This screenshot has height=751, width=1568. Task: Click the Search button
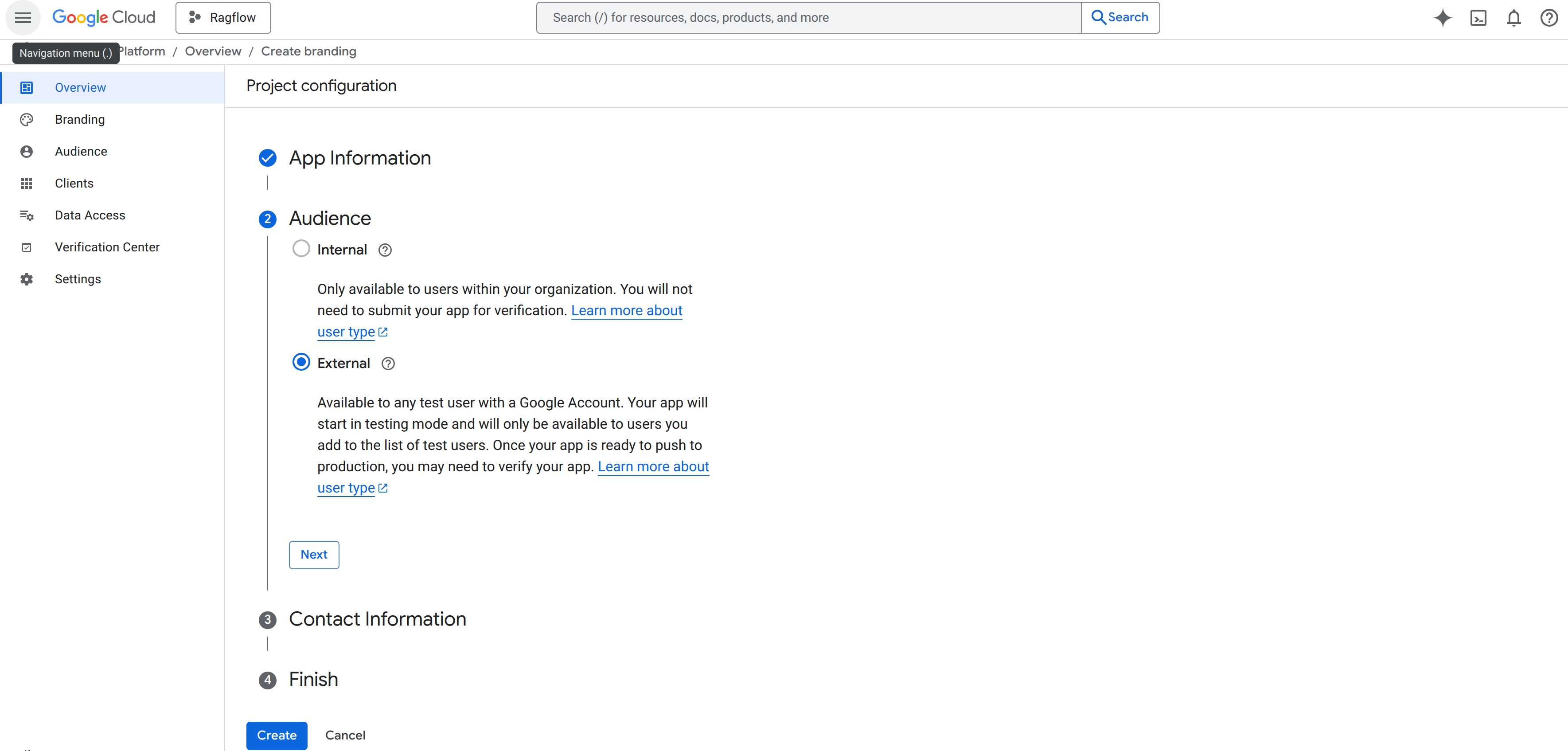click(x=1120, y=18)
